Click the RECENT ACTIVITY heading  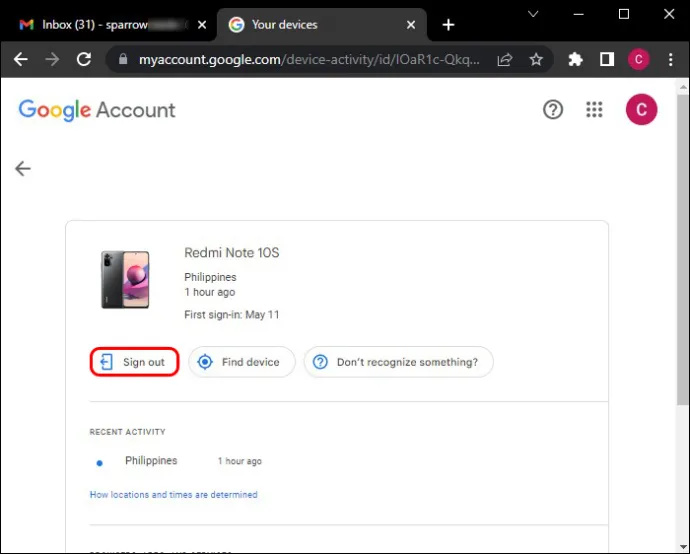(127, 432)
